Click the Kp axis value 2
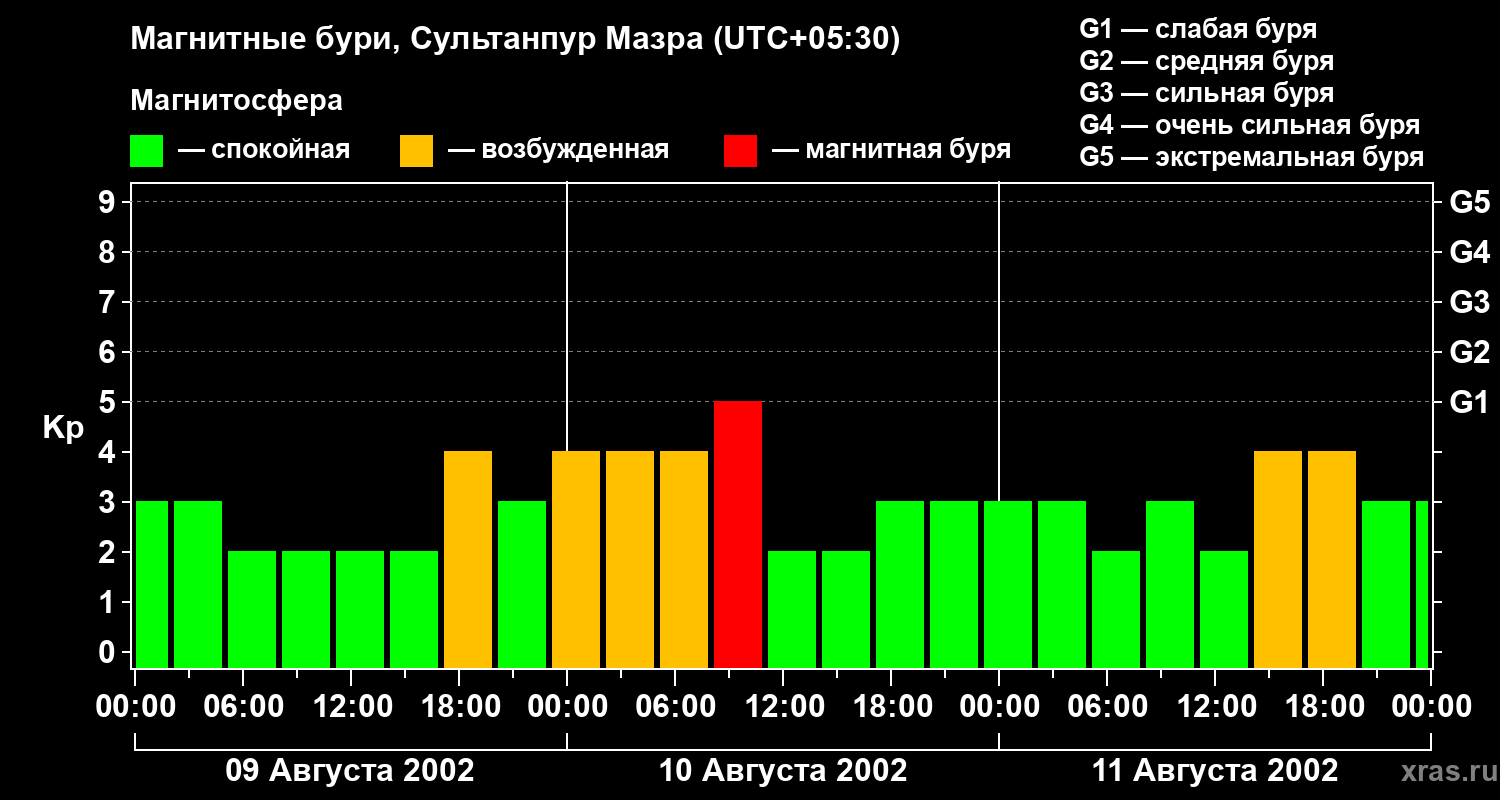Viewport: 1500px width, 800px height. 109,552
